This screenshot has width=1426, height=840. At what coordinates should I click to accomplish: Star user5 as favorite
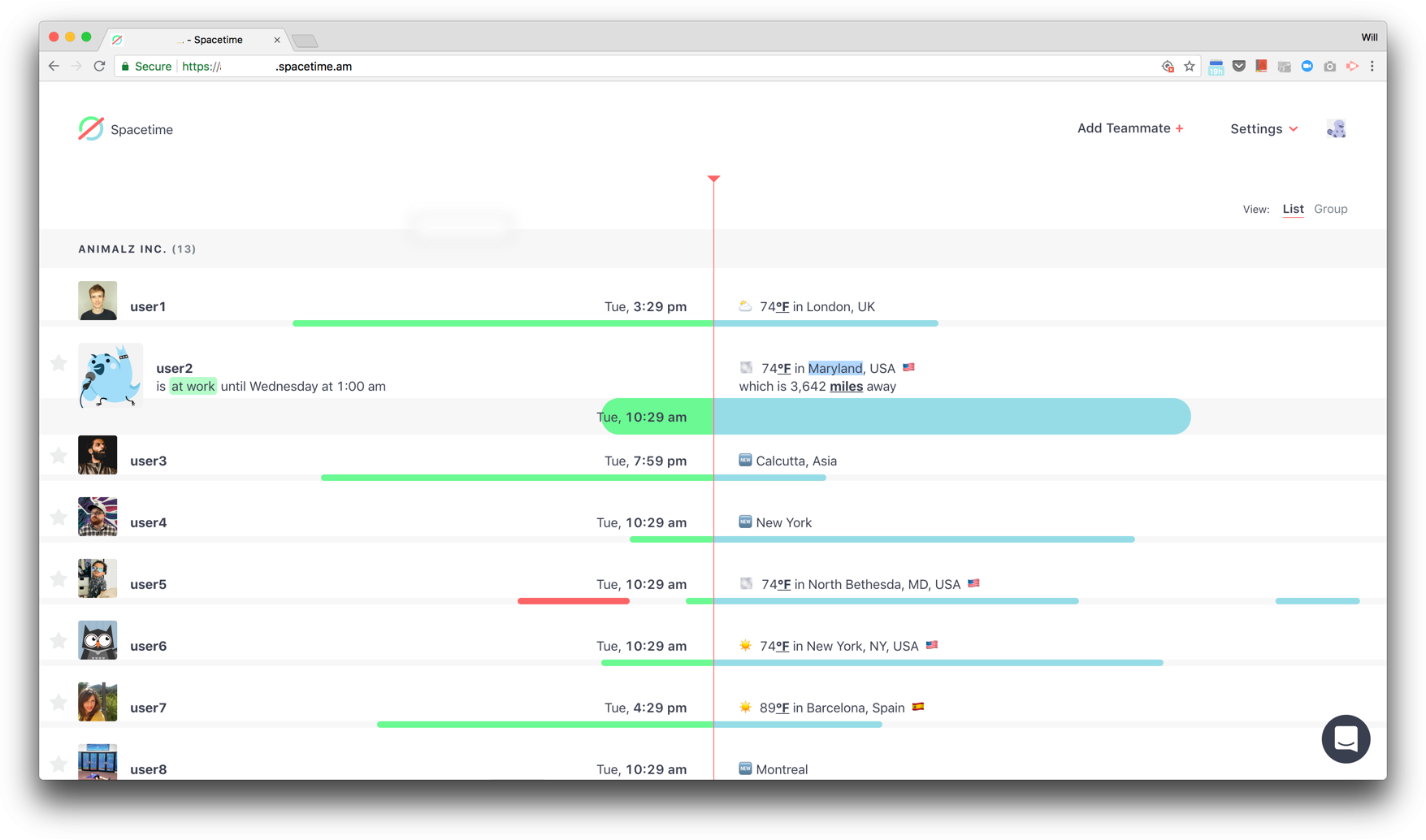click(x=59, y=579)
